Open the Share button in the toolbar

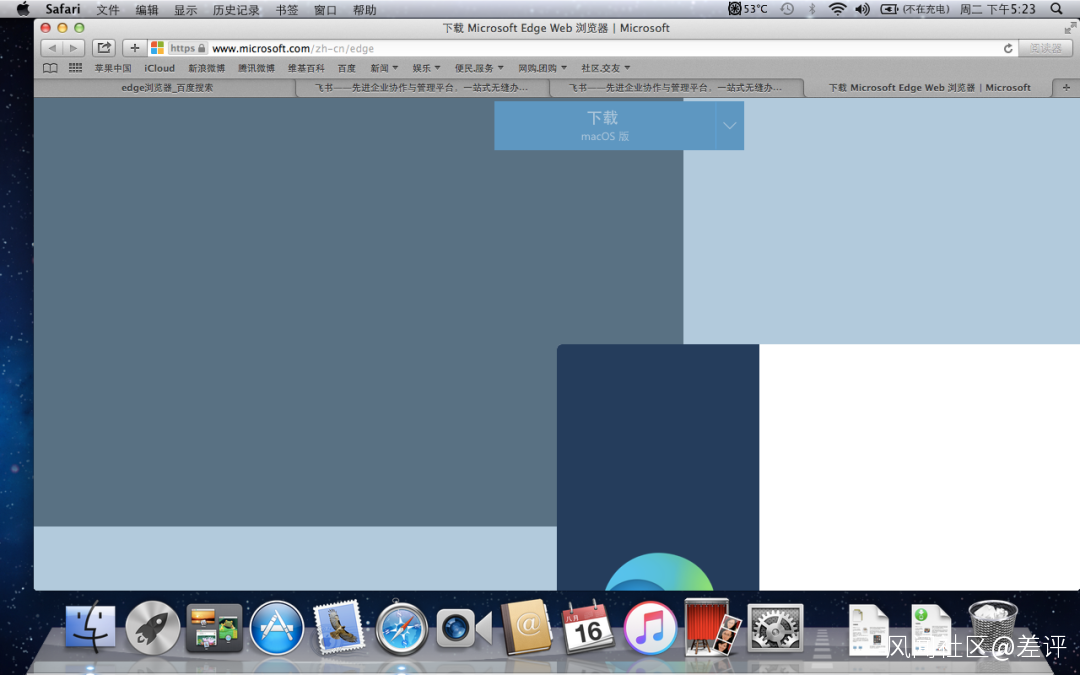(103, 48)
